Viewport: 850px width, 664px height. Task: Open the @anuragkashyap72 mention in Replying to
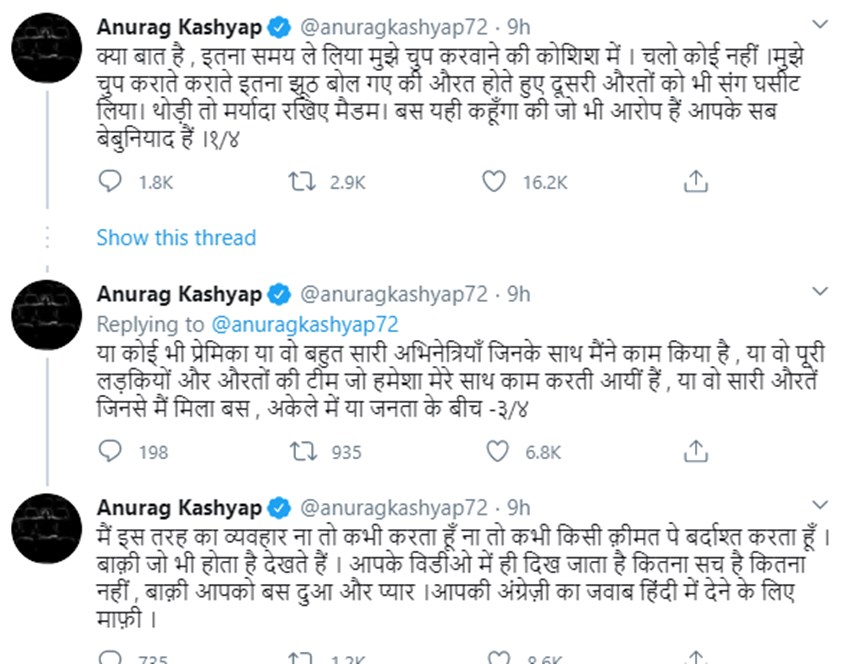click(x=305, y=323)
